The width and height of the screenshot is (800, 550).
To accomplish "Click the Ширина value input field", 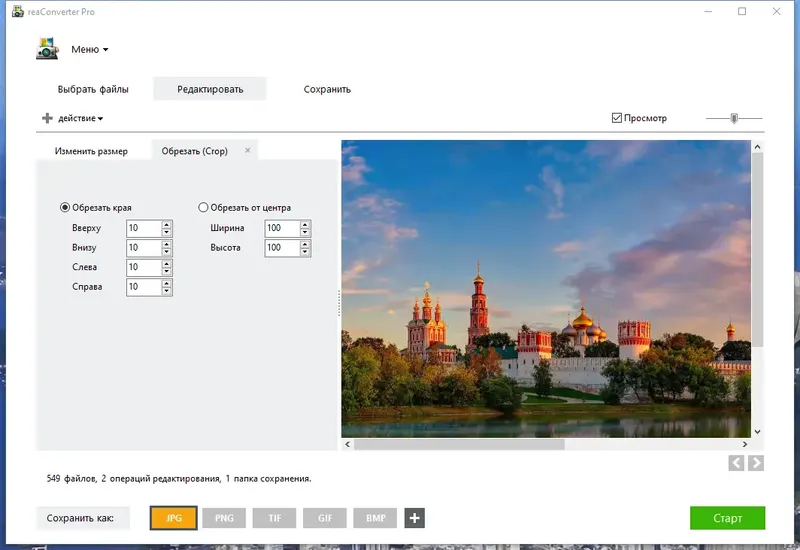I will click(x=282, y=228).
